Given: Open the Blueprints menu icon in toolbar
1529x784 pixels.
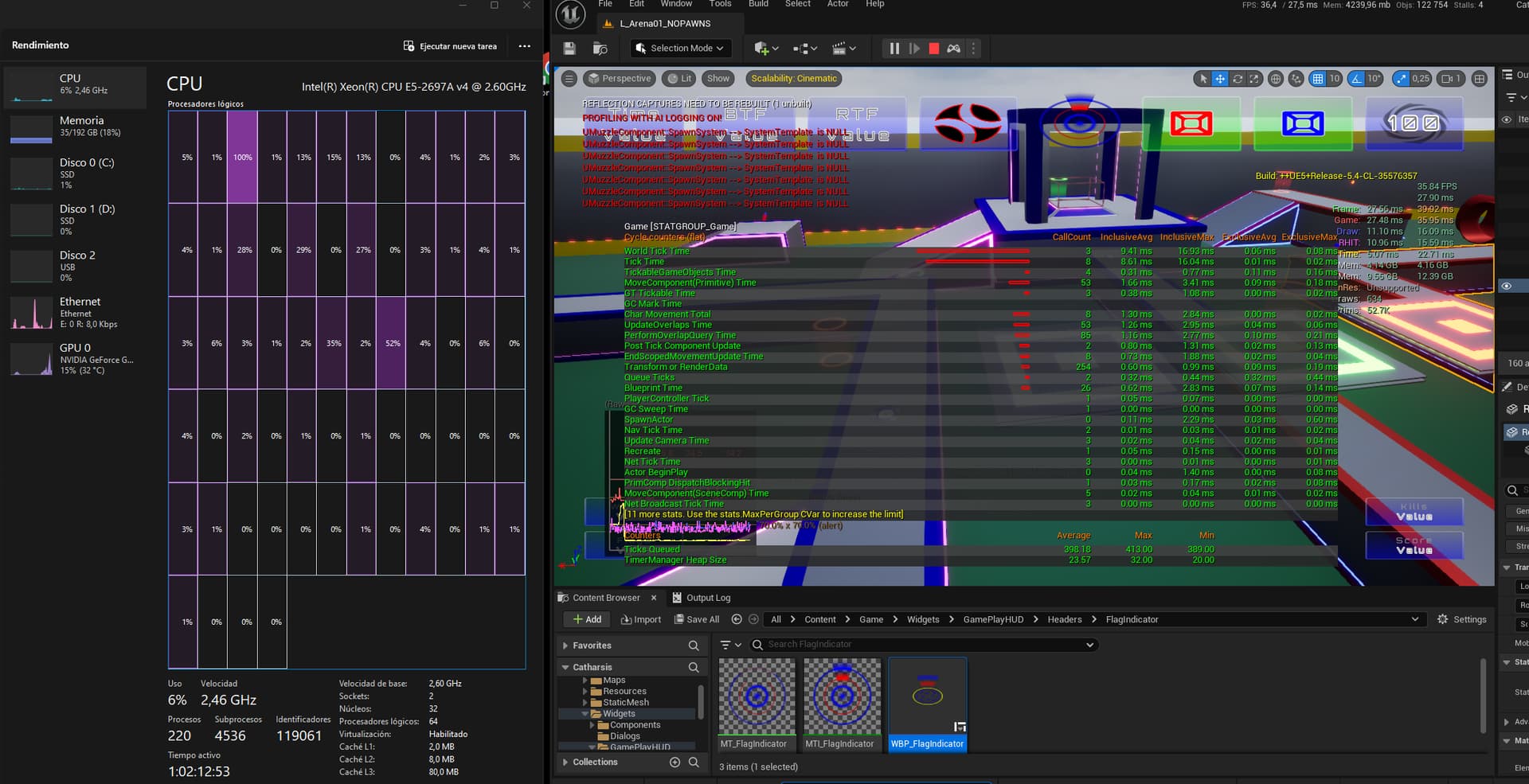Looking at the screenshot, I should (805, 49).
